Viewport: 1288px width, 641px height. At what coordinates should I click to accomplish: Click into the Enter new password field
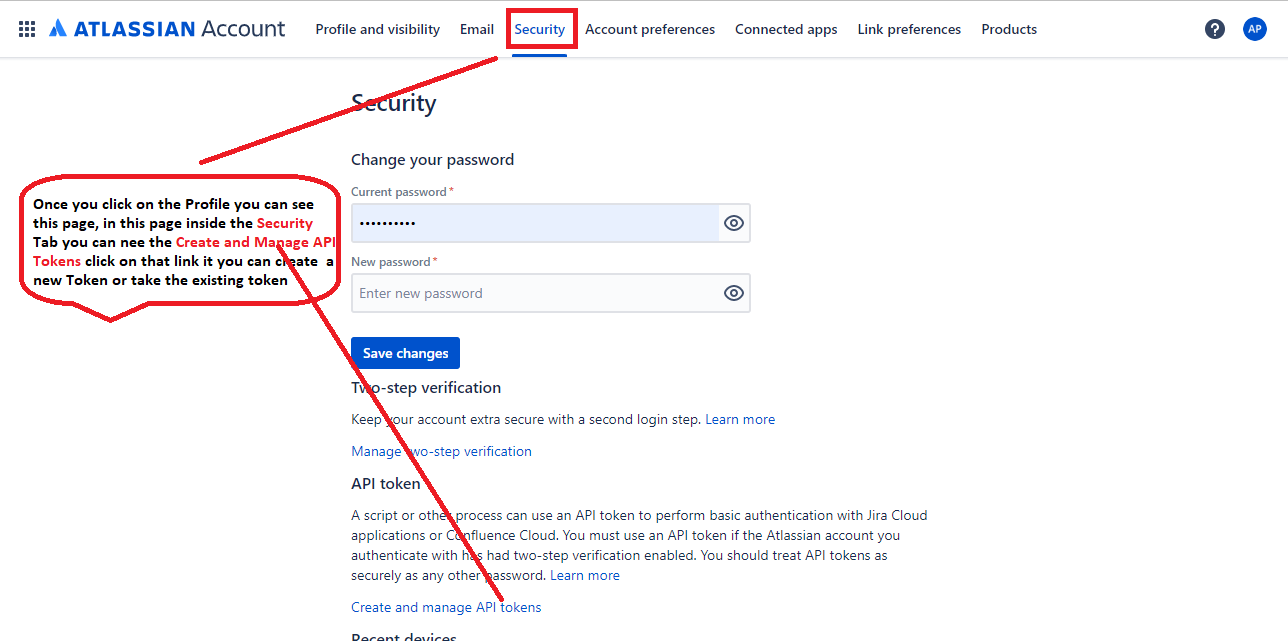pos(535,293)
